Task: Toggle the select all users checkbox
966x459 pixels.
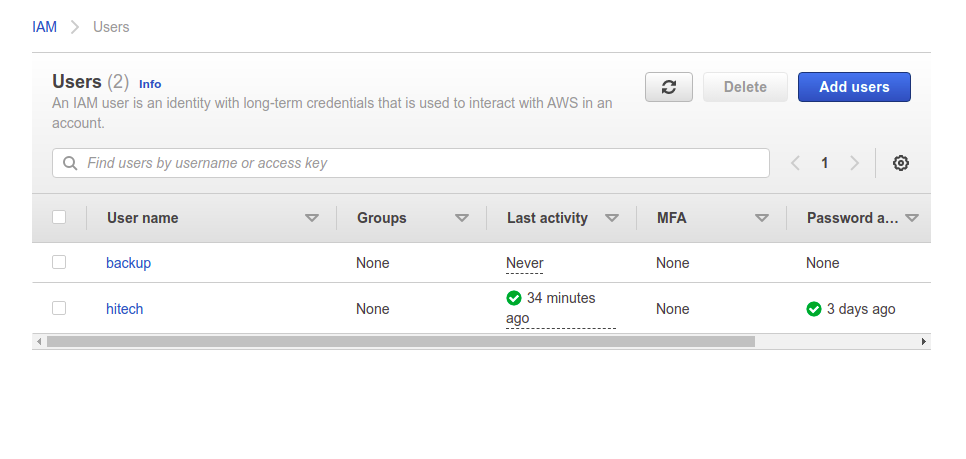Action: (59, 217)
